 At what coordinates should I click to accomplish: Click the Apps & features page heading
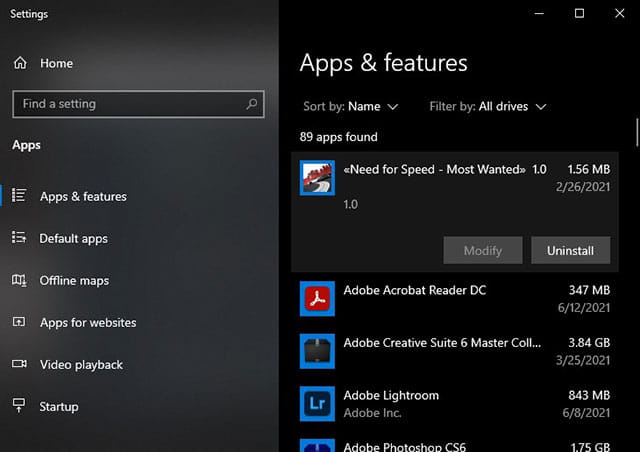[383, 63]
